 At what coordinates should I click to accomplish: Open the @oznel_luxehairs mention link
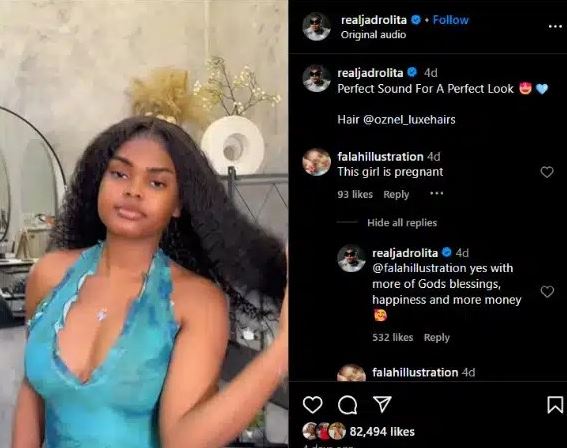(409, 120)
